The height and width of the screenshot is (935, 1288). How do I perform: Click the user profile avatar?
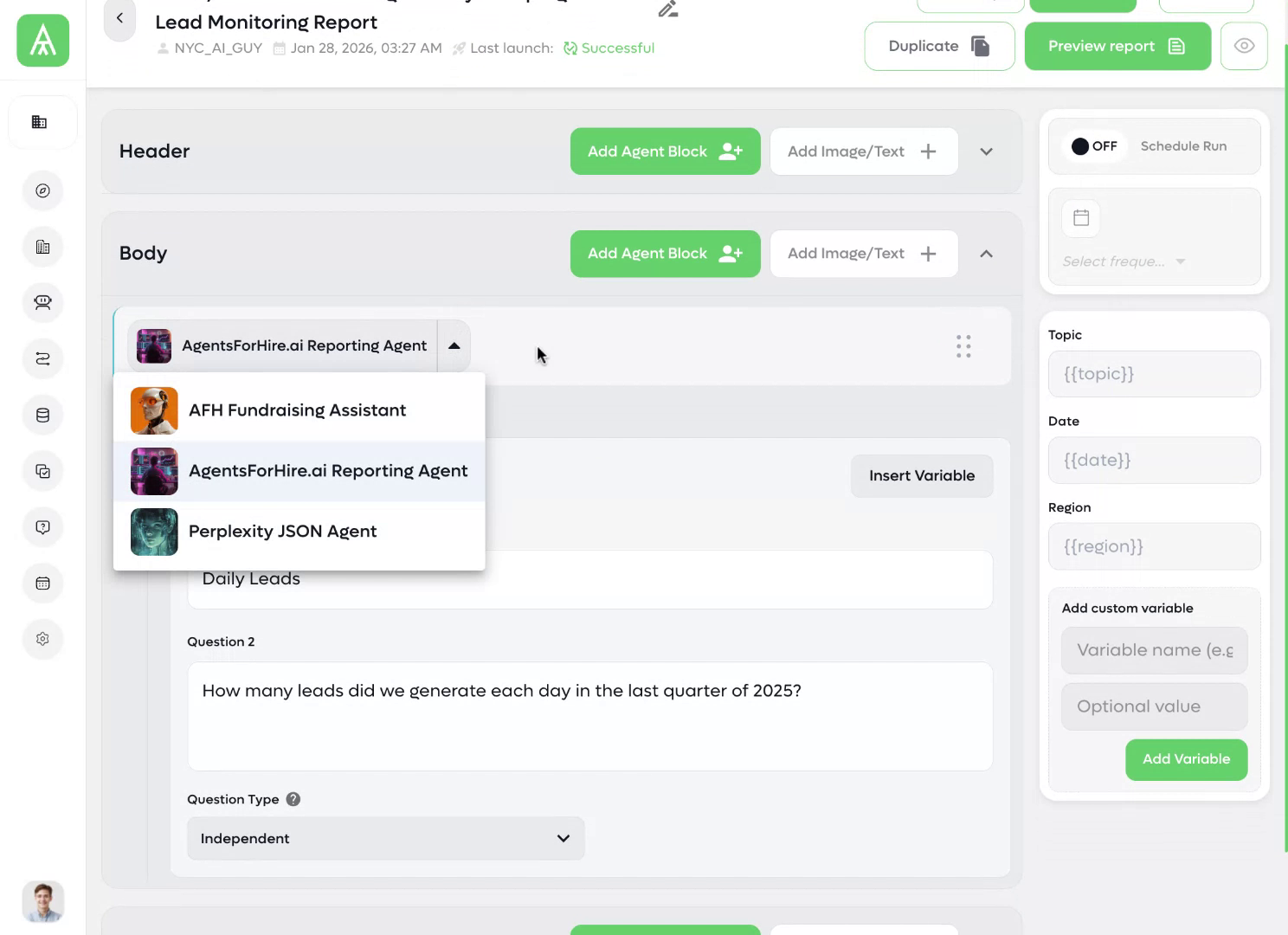(x=42, y=901)
